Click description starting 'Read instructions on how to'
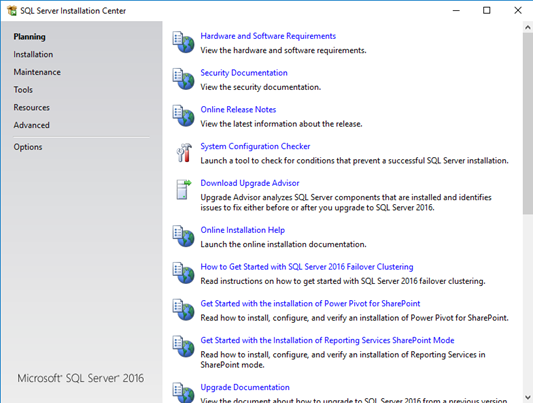 pos(343,281)
